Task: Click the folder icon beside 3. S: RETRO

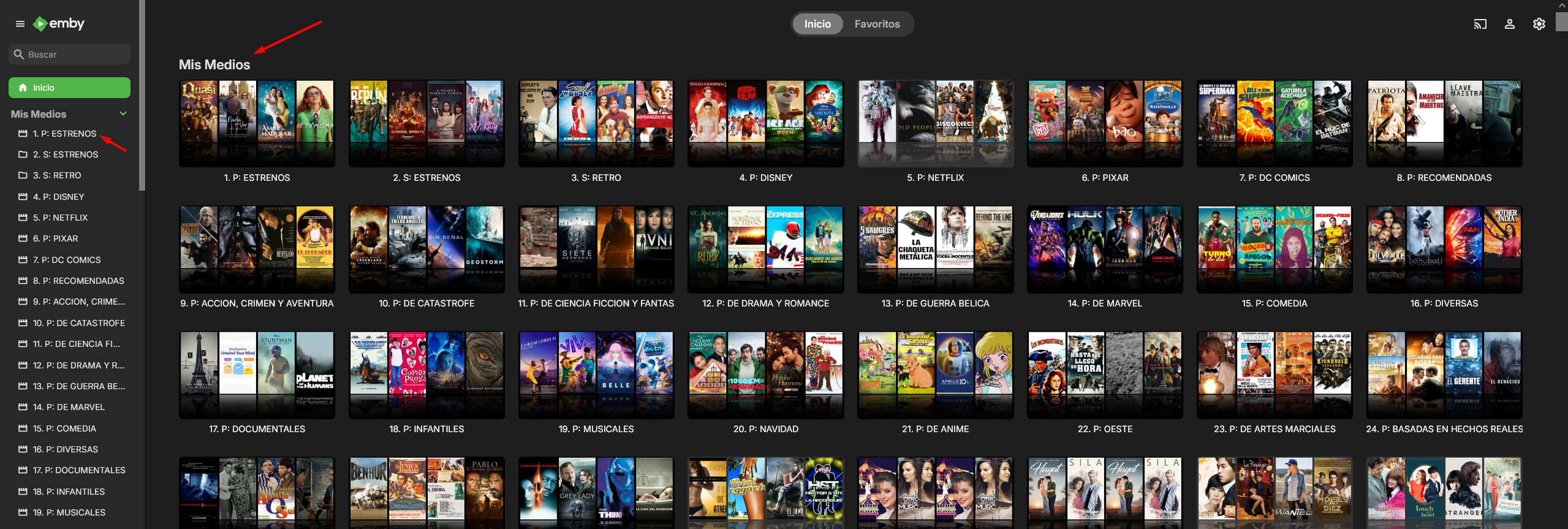Action: click(23, 175)
